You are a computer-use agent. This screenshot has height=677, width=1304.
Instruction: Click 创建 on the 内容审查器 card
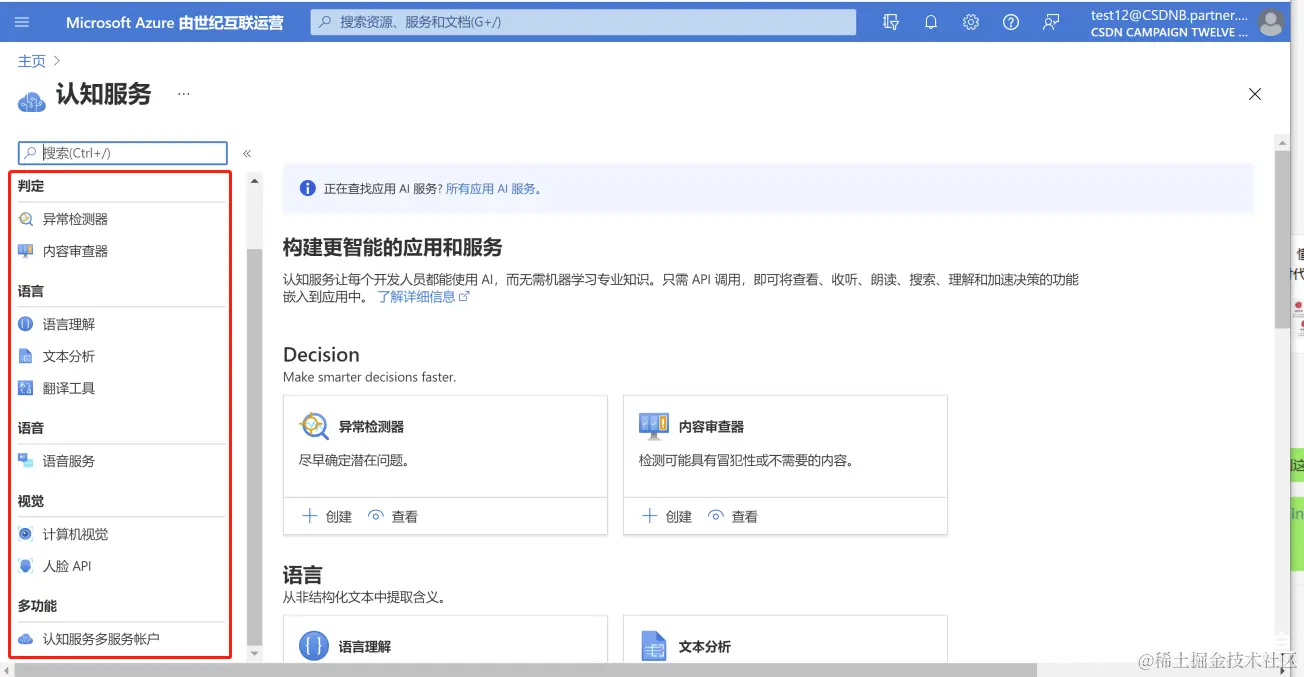pos(667,516)
